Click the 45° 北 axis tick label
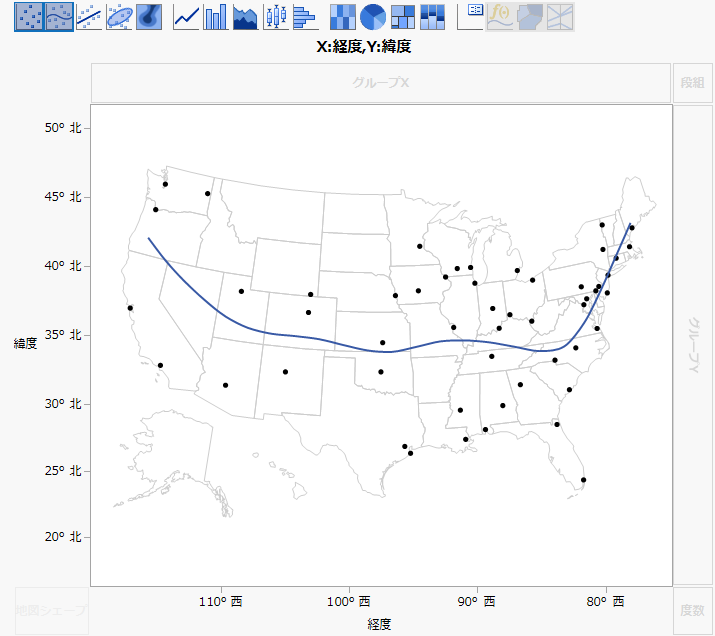This screenshot has height=636, width=715. (x=63, y=197)
